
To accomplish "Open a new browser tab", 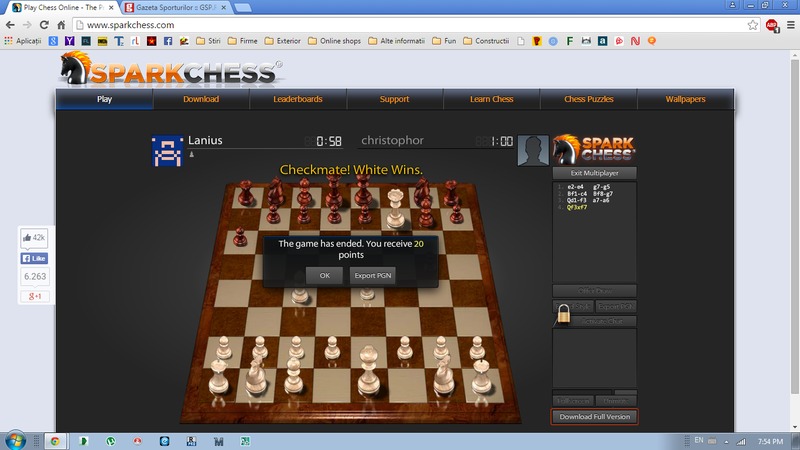I will pos(243,8).
